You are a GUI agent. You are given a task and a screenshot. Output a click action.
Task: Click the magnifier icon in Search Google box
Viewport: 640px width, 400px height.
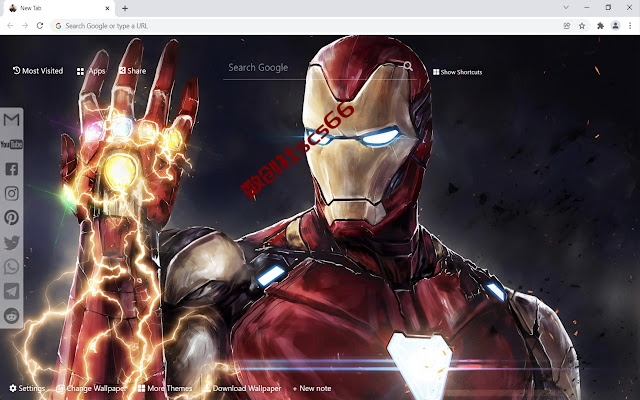pos(408,66)
